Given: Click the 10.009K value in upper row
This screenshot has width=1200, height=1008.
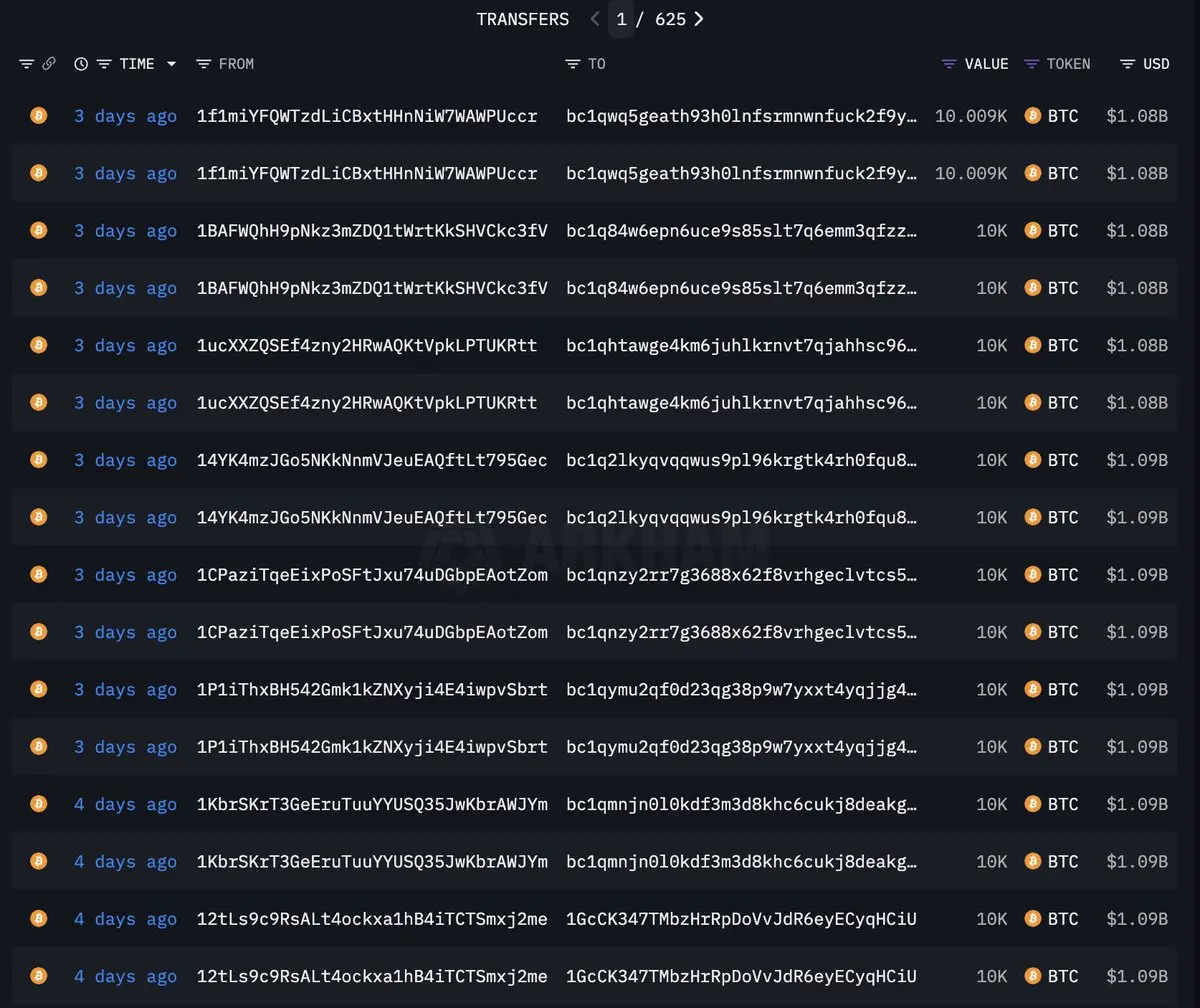Looking at the screenshot, I should [971, 116].
